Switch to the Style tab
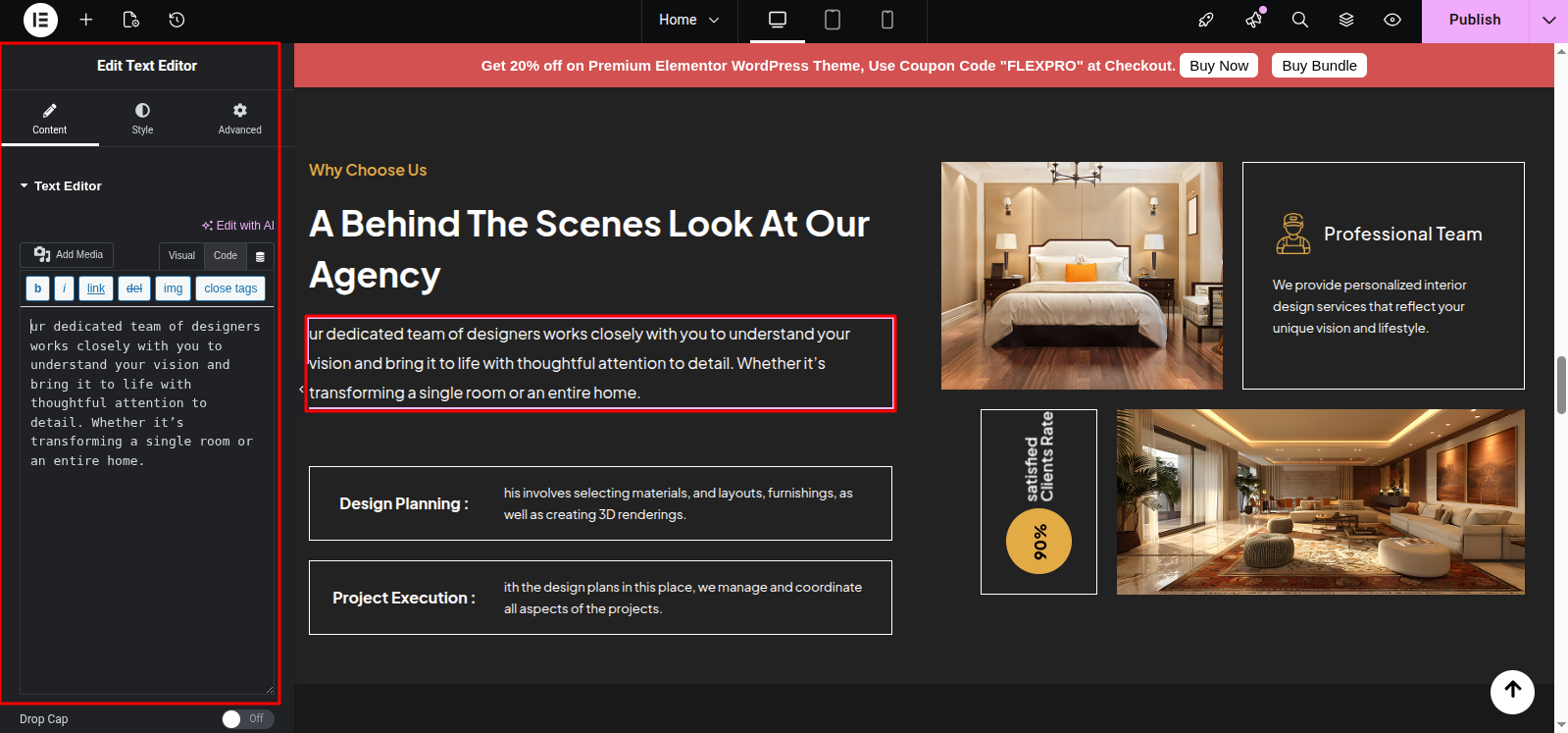Viewport: 1568px width, 733px height. coord(142,118)
